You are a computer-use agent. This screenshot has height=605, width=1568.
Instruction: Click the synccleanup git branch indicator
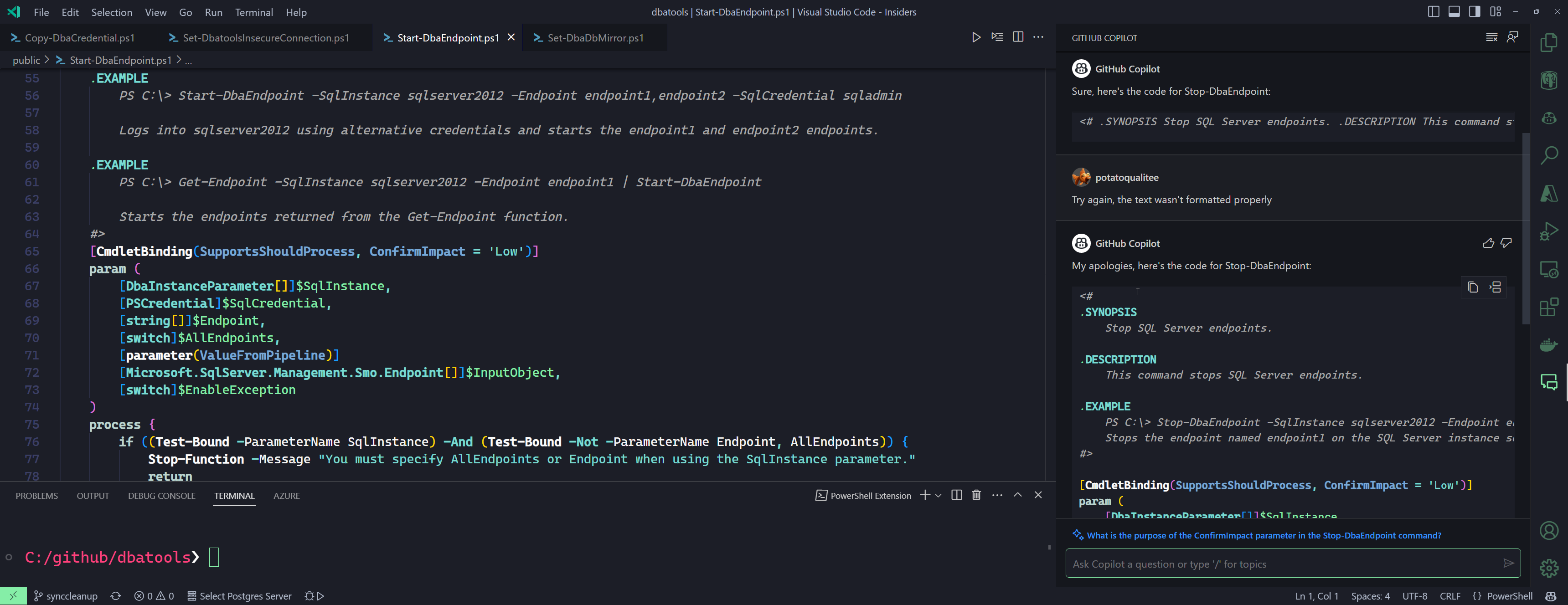tap(66, 596)
